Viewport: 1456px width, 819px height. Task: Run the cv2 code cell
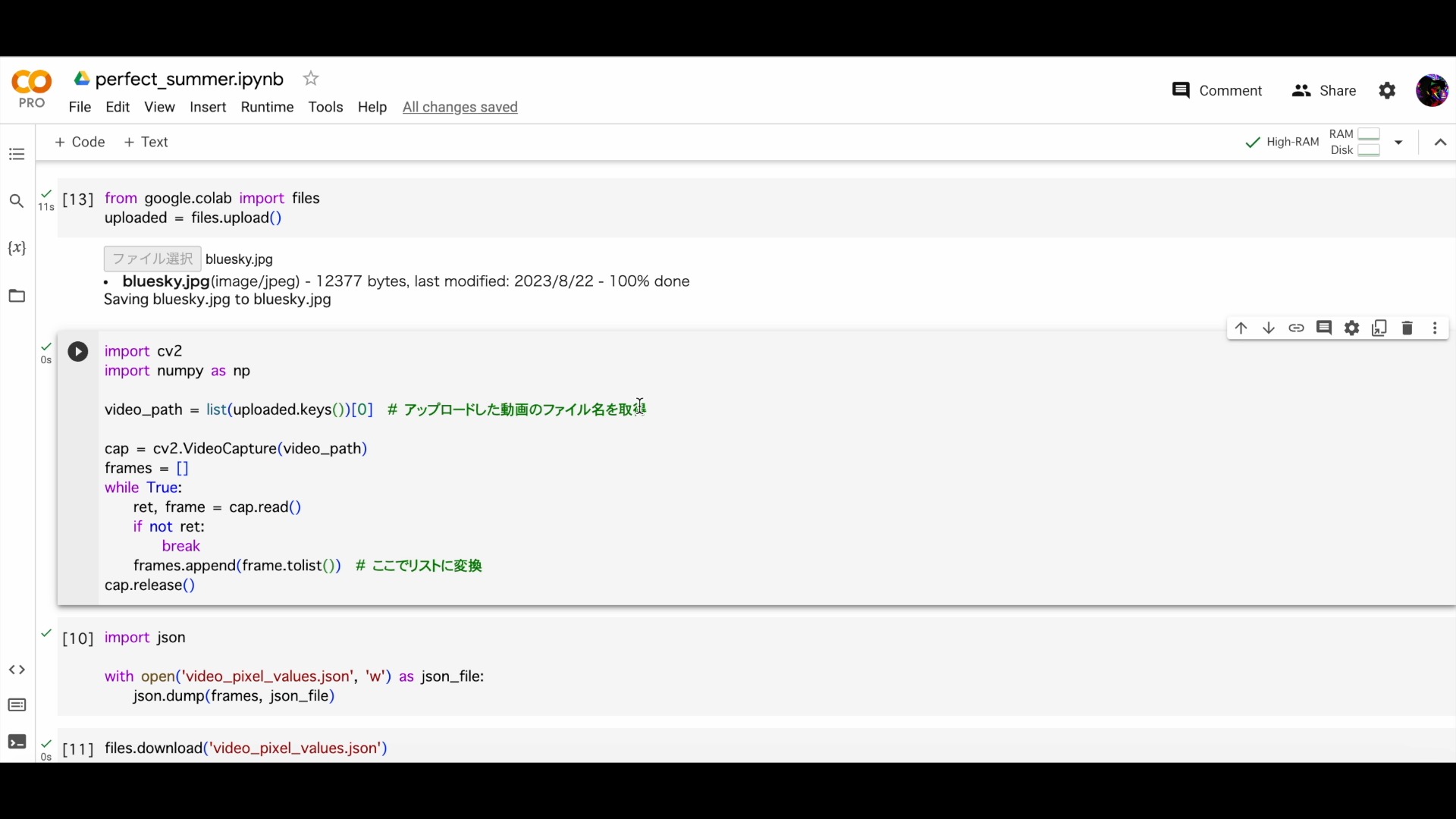click(77, 352)
